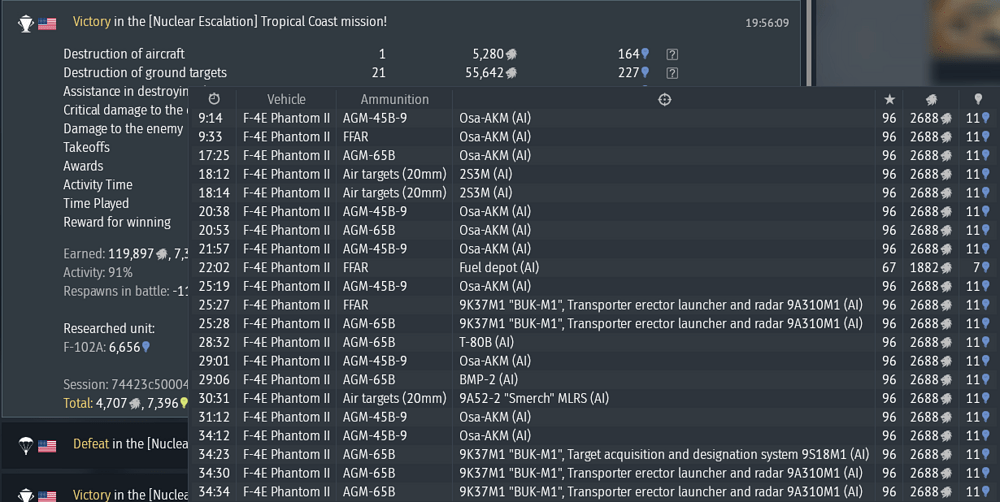
Task: Click the Destruction of ground targets label
Action: (x=145, y=73)
